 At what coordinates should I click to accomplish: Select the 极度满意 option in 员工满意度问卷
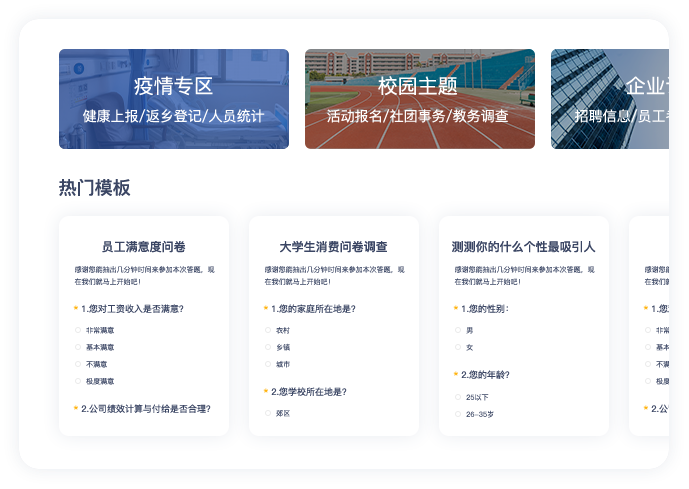78,381
